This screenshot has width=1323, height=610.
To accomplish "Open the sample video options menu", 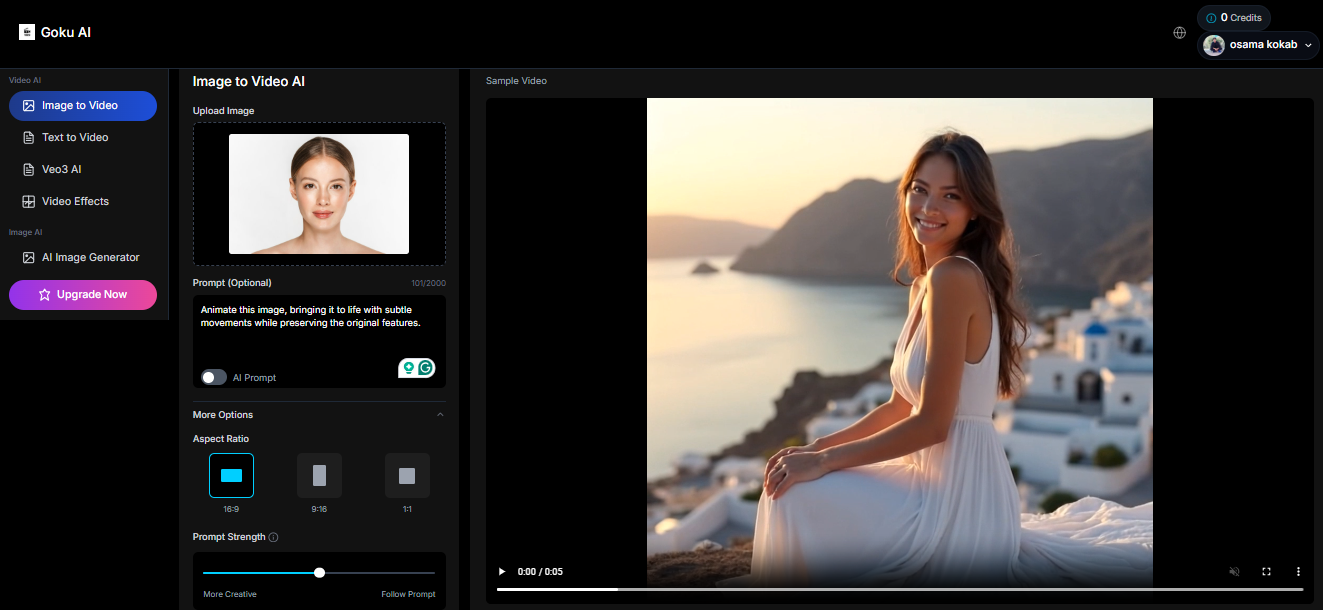I will pos(1298,571).
